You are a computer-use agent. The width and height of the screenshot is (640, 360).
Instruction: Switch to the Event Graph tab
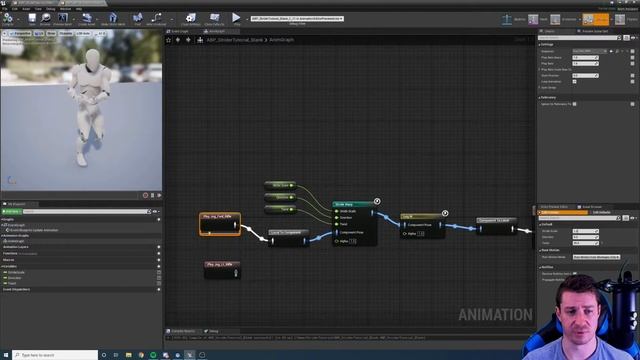(180, 31)
